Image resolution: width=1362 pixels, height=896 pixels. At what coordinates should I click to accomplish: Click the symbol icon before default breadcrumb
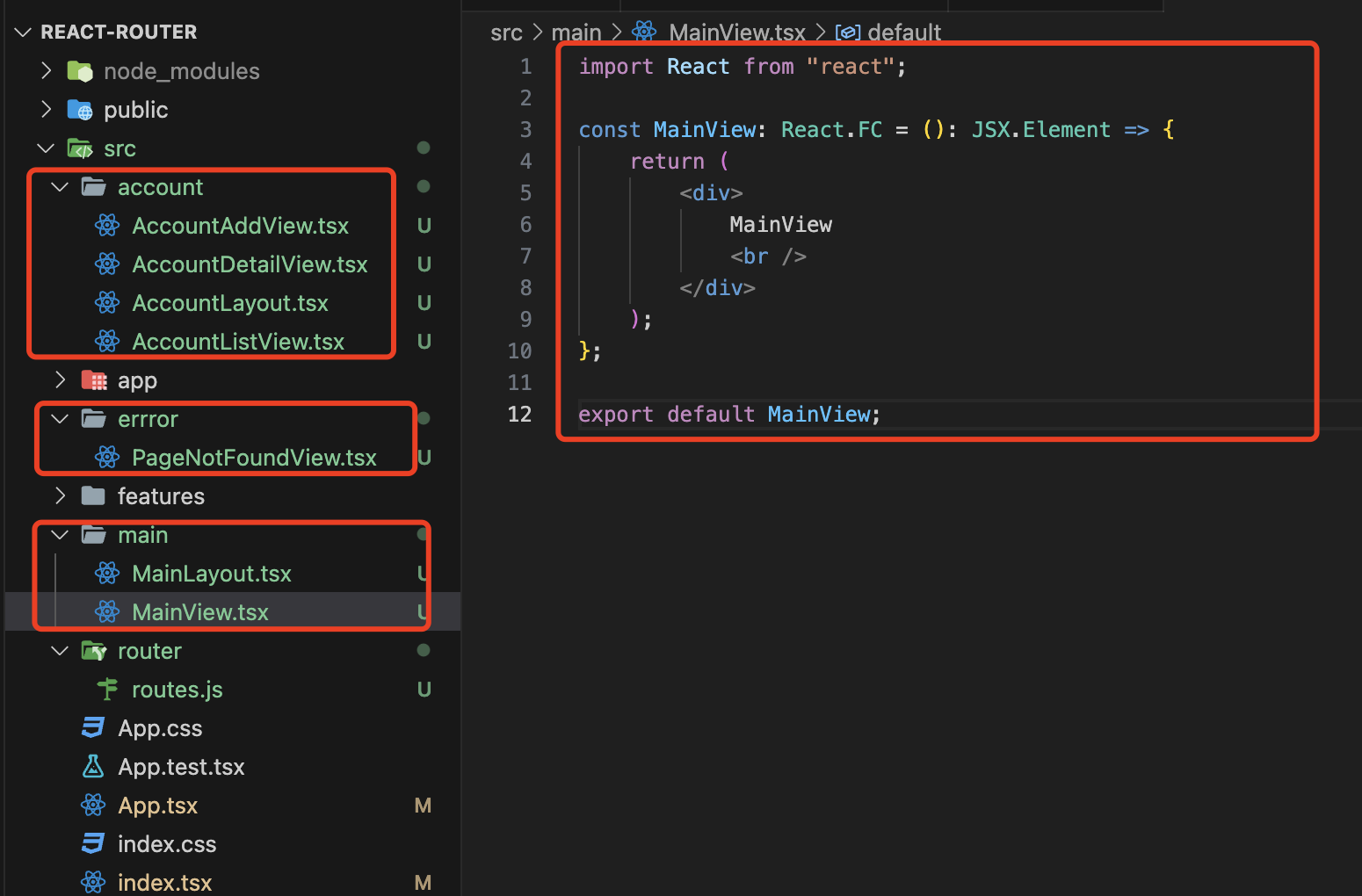848,33
